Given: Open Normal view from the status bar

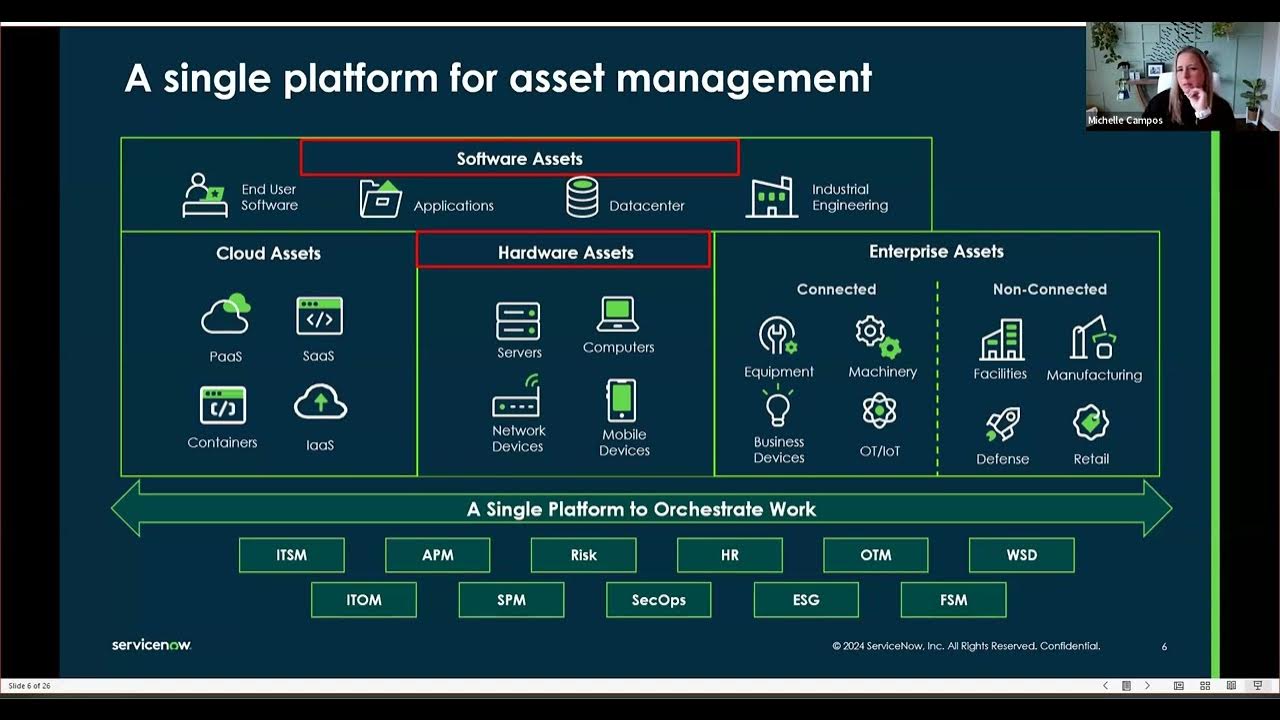Looking at the screenshot, I should click(x=1179, y=686).
